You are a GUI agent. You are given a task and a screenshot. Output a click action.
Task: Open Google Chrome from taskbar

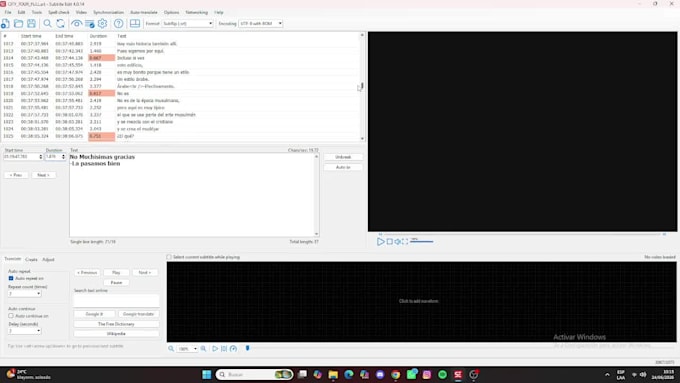pyautogui.click(x=396, y=374)
